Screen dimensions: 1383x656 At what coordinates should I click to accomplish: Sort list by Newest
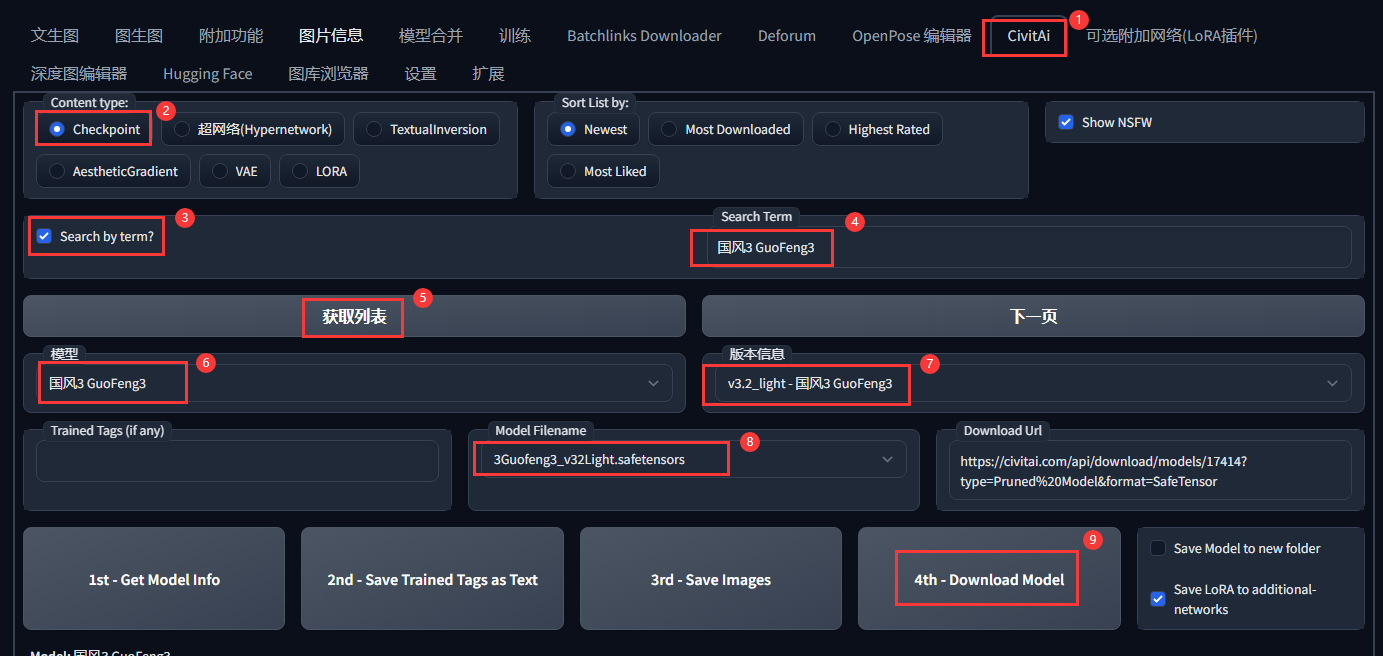tap(594, 129)
